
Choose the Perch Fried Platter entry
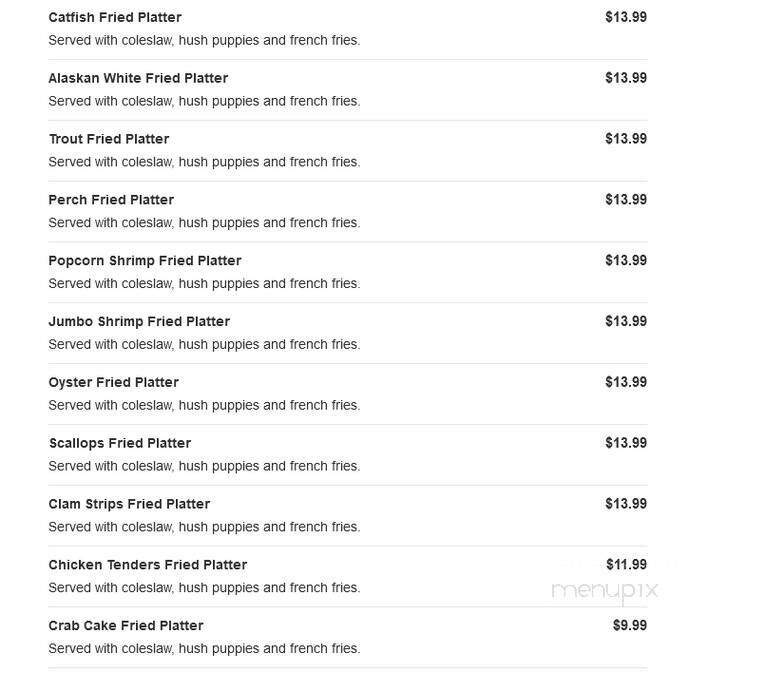111,200
